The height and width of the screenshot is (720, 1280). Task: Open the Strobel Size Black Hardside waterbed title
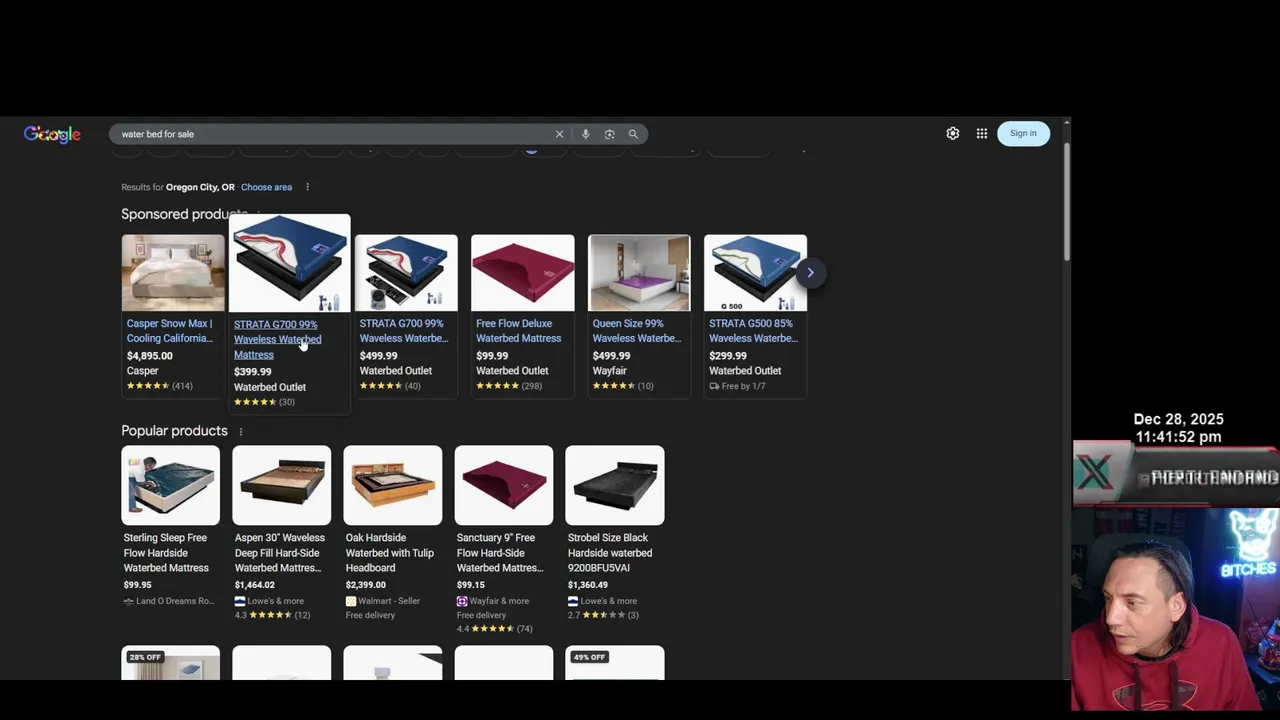pos(610,553)
